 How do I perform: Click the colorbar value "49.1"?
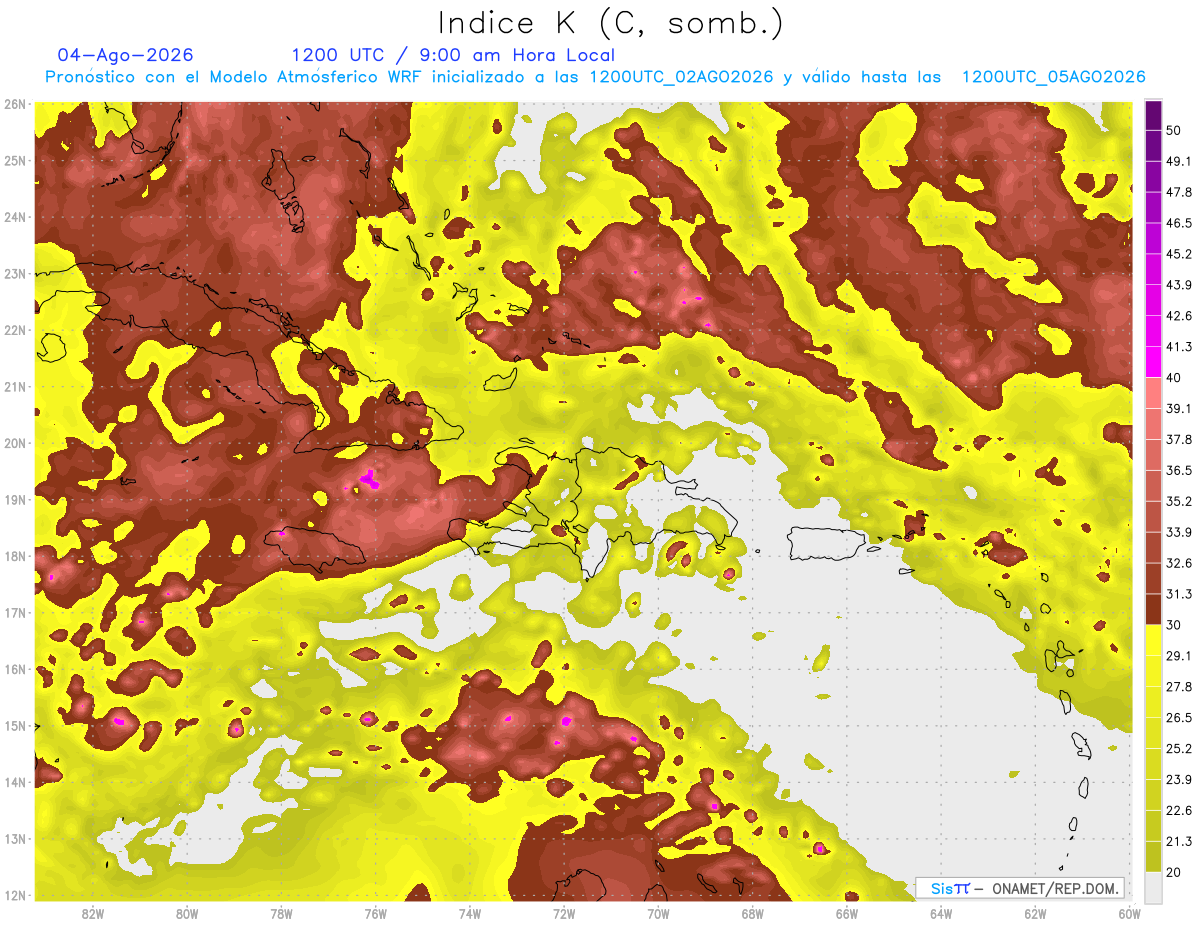1179,160
